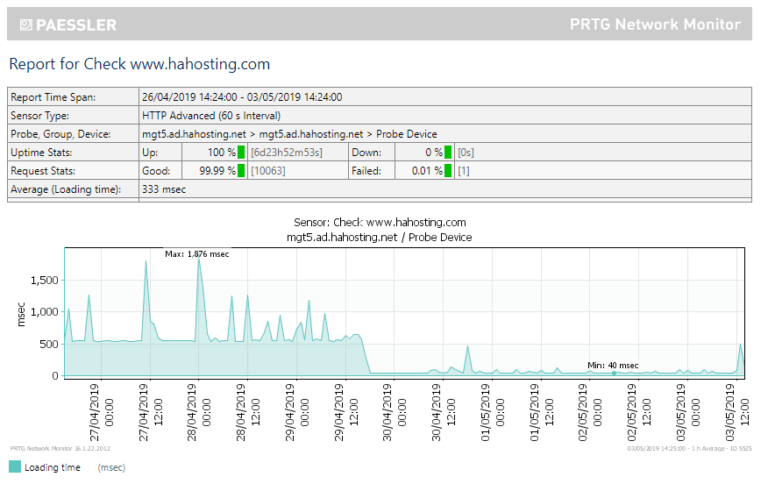Click the teal Loading time legend swatch
Viewport: 768px width, 484px height.
click(15, 467)
